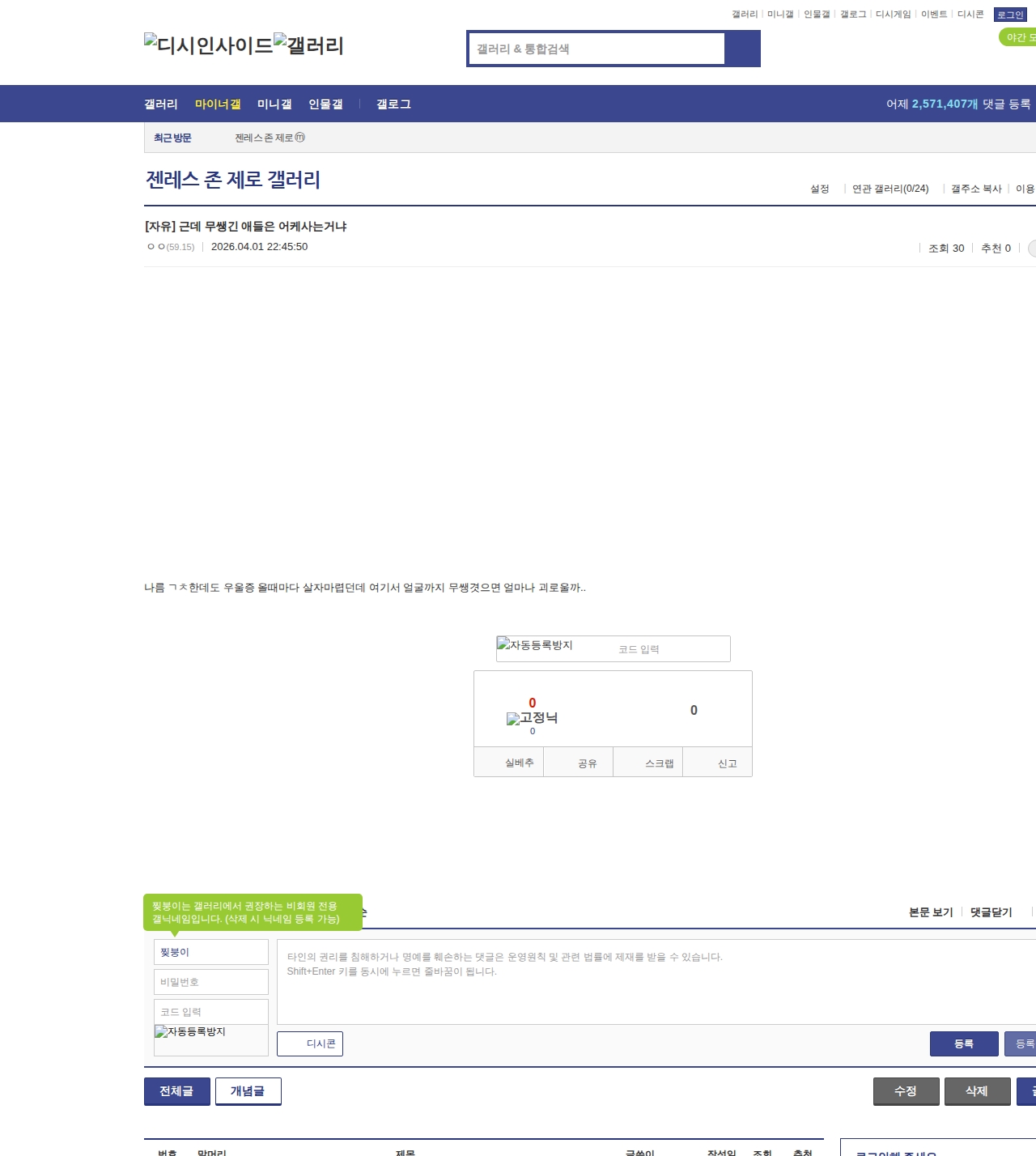Select the 개념글 tab below the comments
This screenshot has height=1156, width=1036.
point(248,1091)
